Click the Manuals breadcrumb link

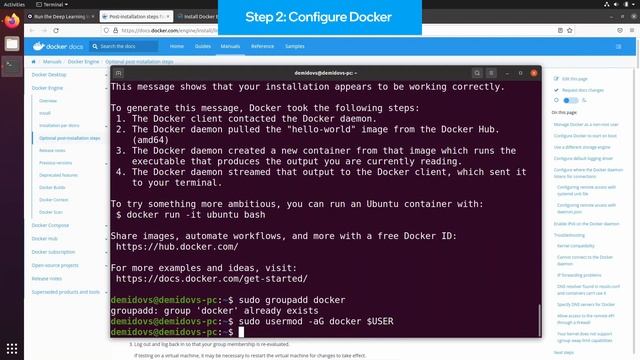[52, 62]
